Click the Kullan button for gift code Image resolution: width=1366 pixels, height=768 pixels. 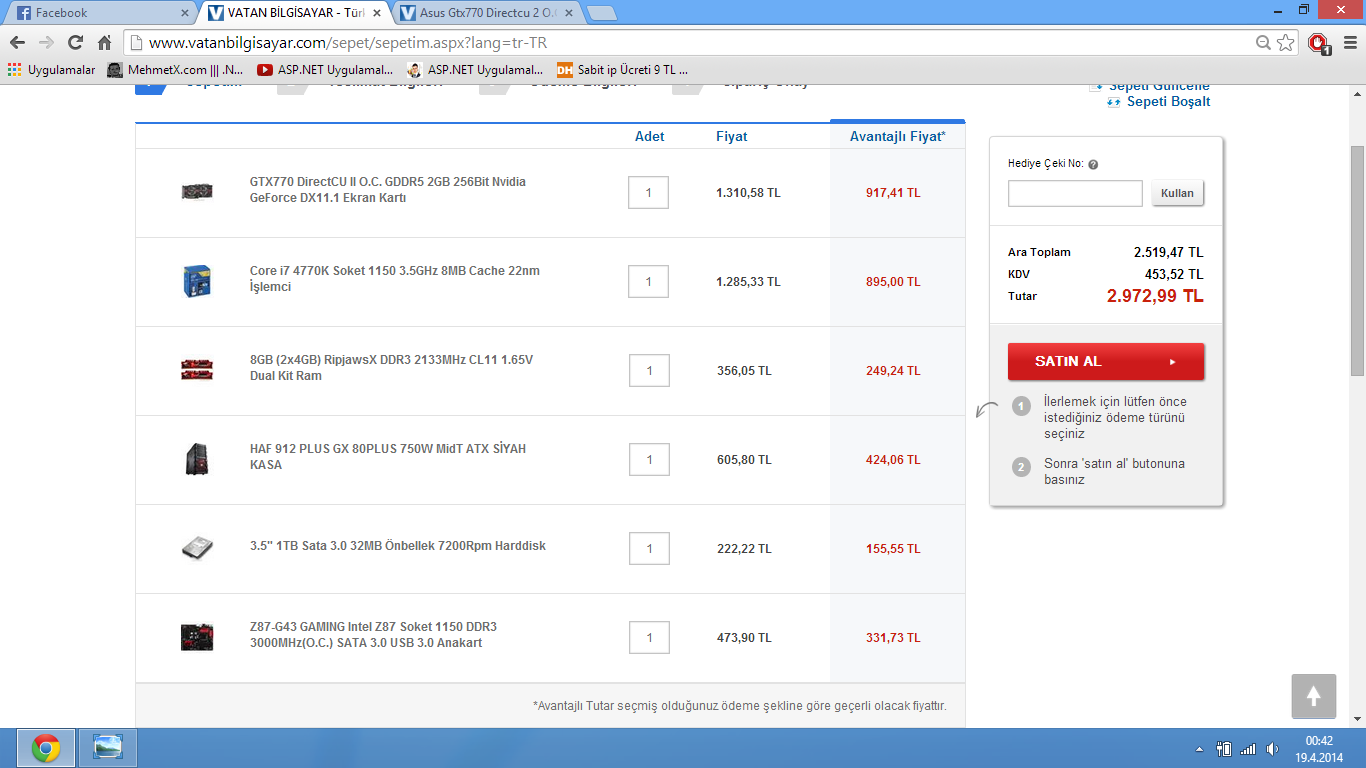click(x=1177, y=194)
